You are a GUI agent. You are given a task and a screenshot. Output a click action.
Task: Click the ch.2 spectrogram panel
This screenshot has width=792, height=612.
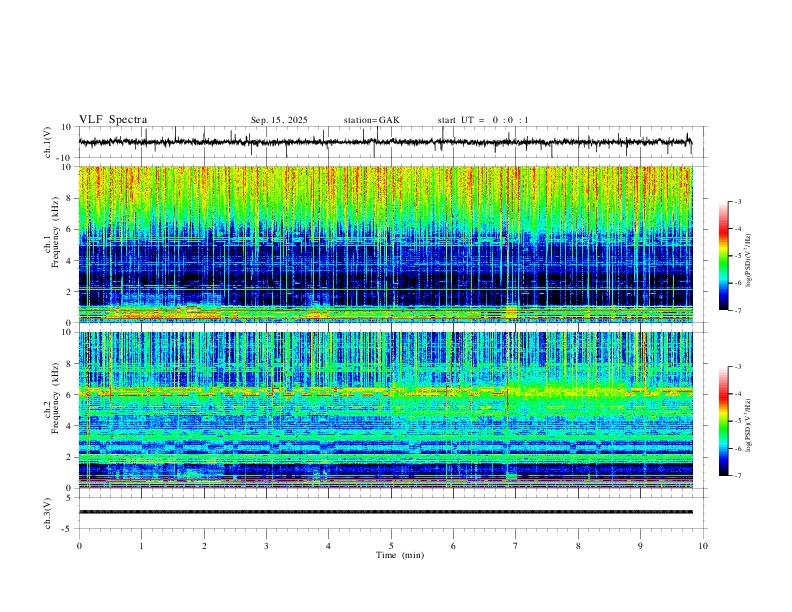pyautogui.click(x=386, y=410)
